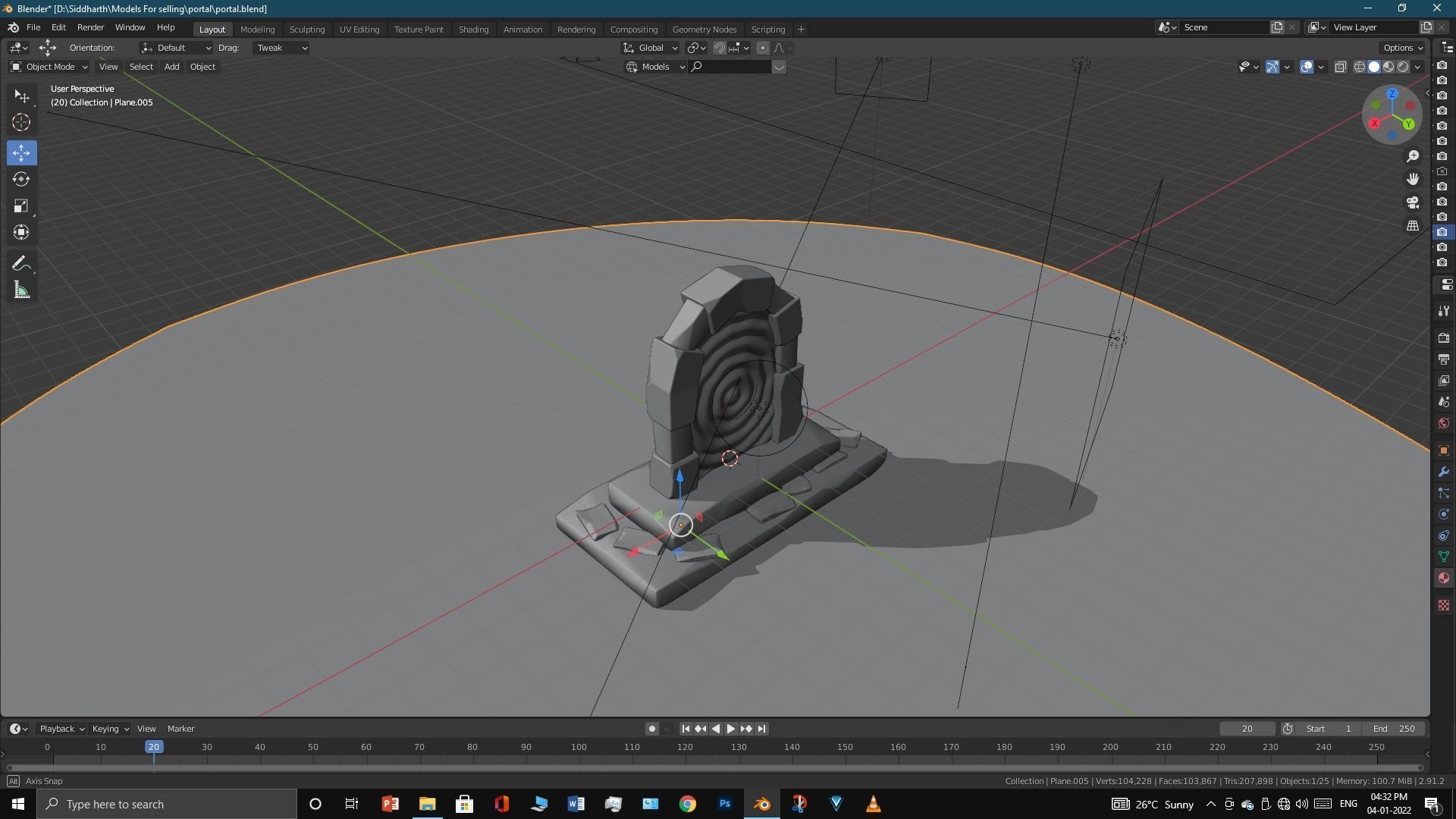
Task: Open the viewport Add menu
Action: click(171, 67)
